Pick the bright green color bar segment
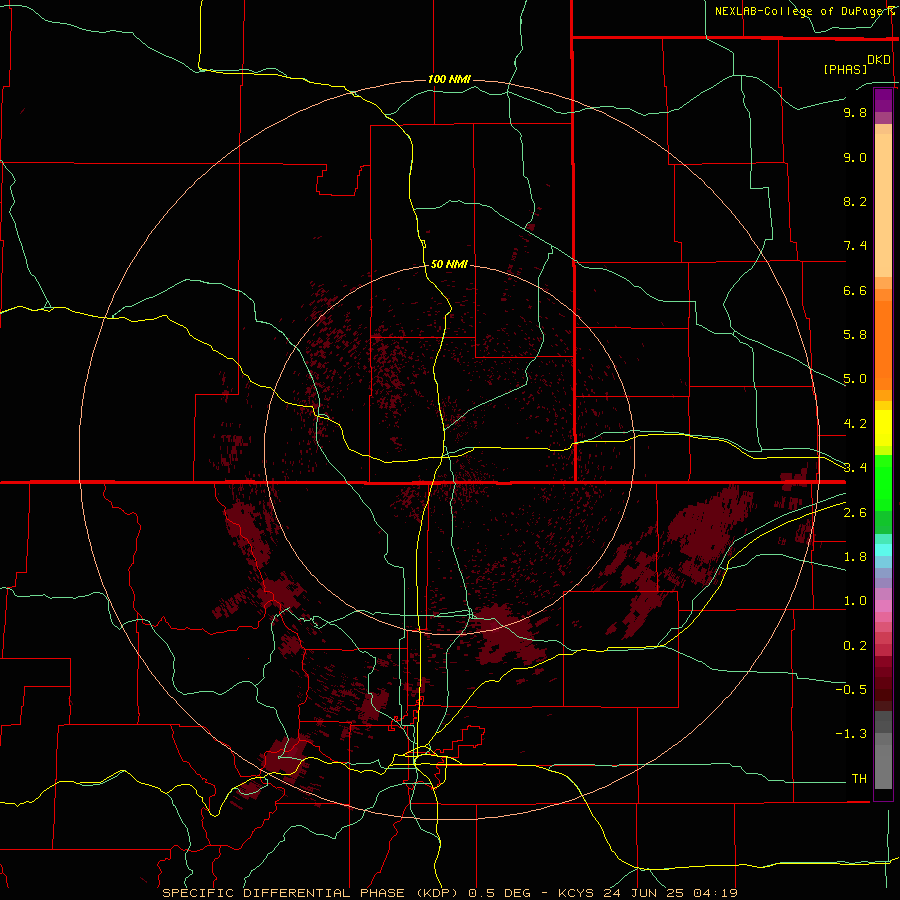Screen dimensions: 900x900 click(x=883, y=483)
